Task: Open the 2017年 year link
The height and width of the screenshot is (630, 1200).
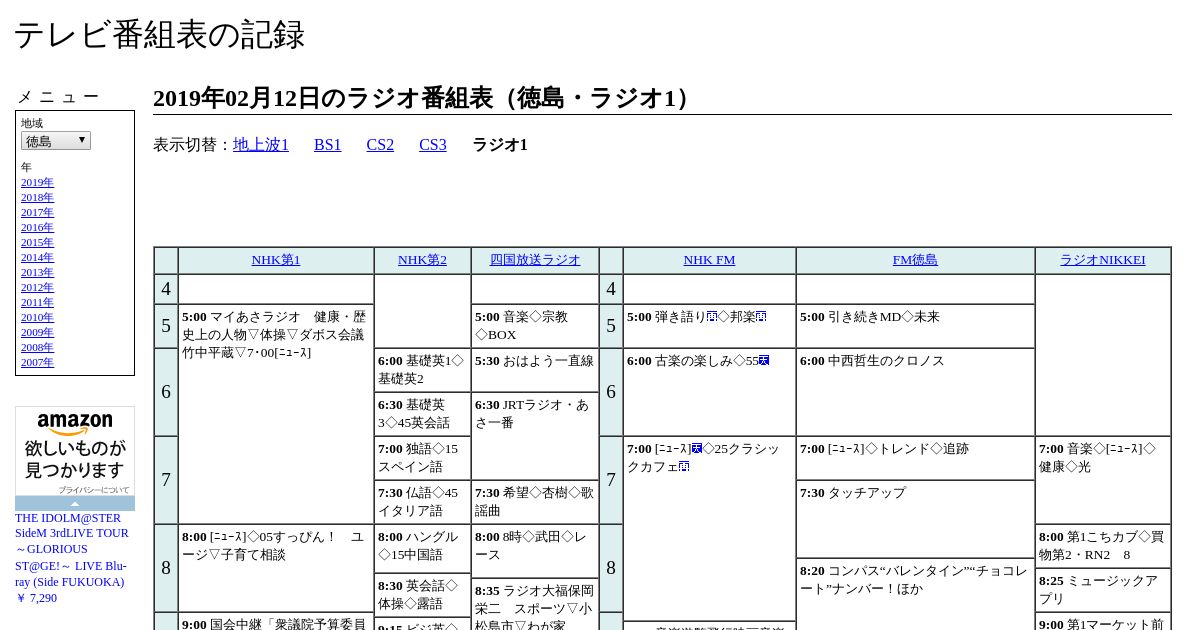Action: click(37, 212)
